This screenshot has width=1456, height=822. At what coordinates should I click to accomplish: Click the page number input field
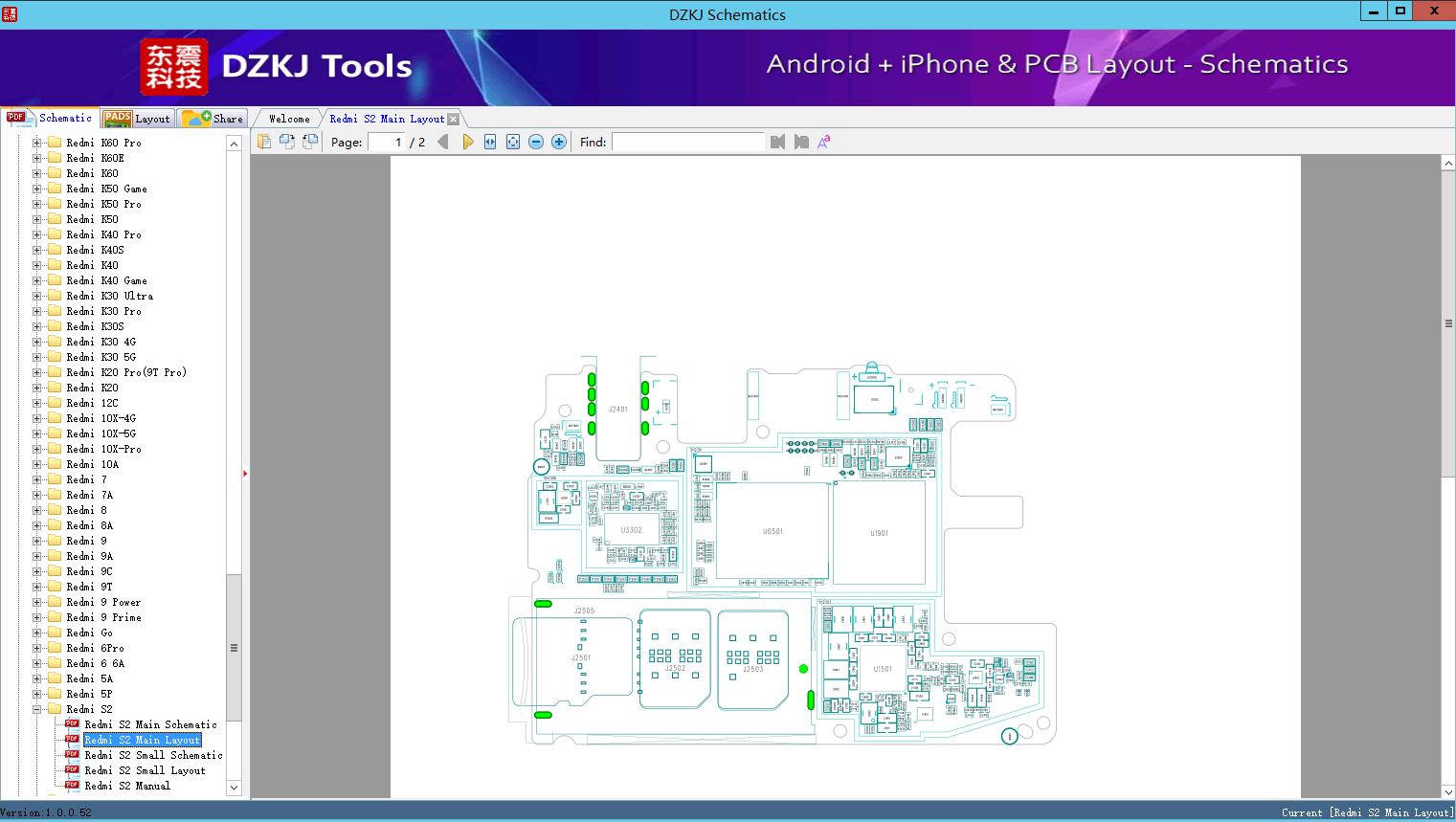click(x=386, y=142)
